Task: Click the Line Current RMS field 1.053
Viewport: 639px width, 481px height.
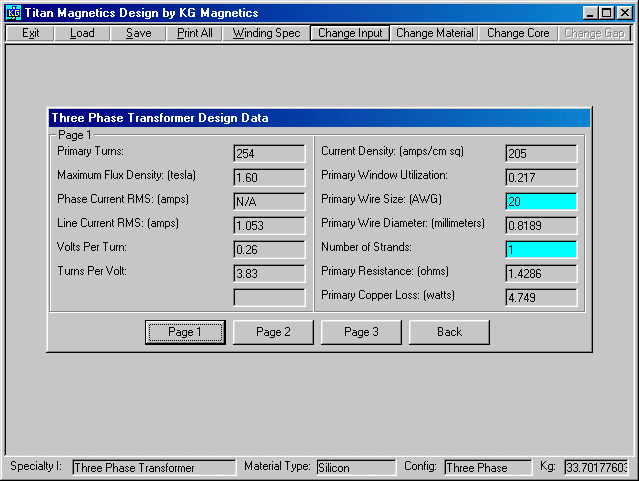Action: (x=269, y=225)
